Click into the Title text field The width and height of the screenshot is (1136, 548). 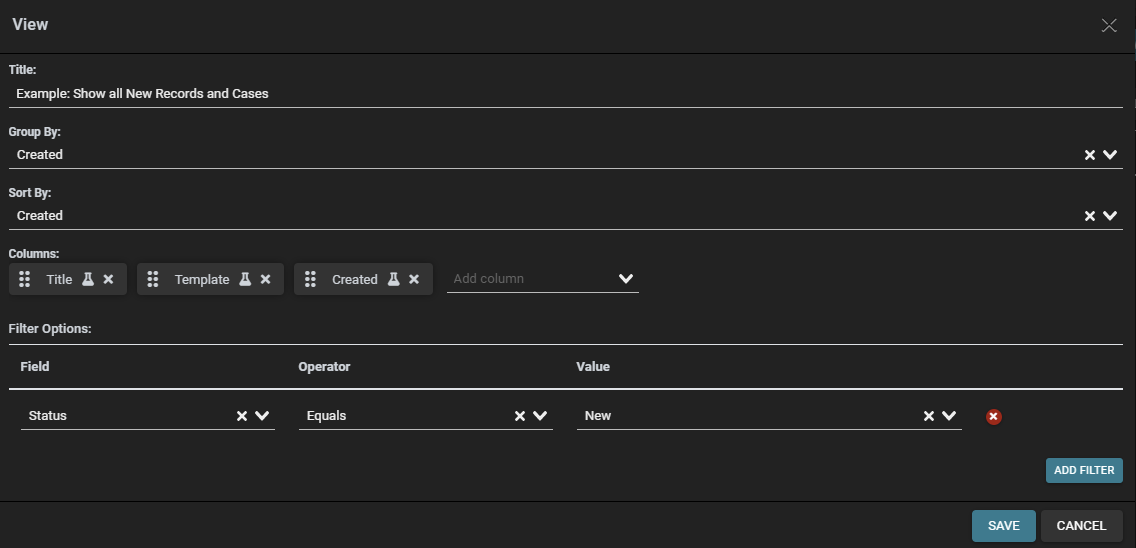566,94
